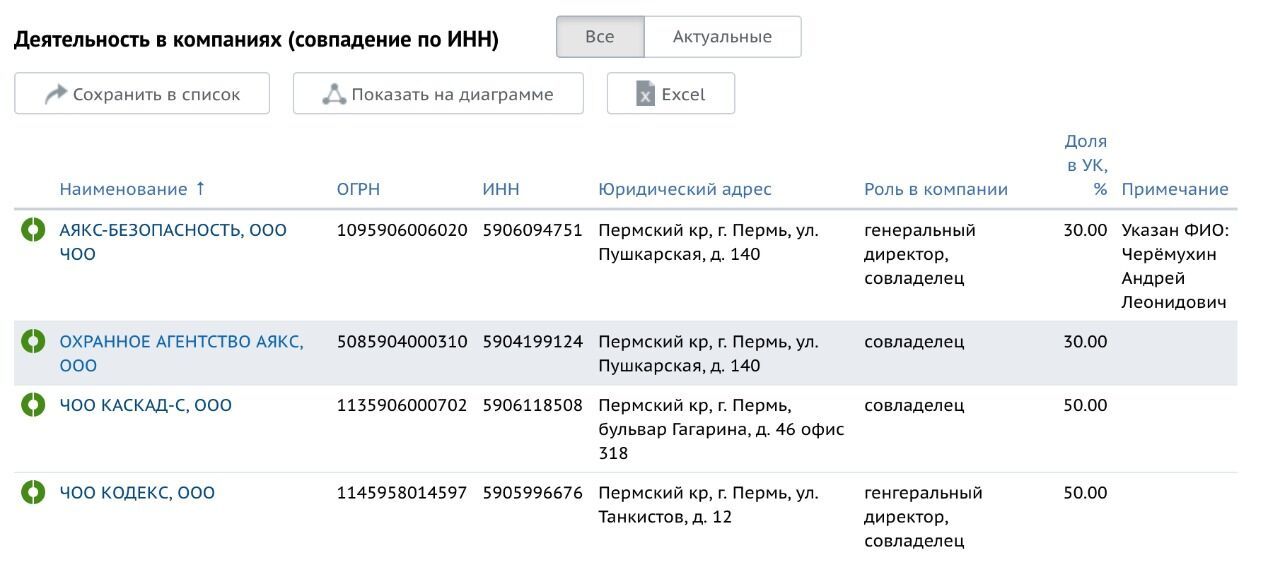Open the ОХРАННОЕ АГЕНТСТВО АЯКС, ООО link
The height and width of the screenshot is (579, 1280).
181,354
